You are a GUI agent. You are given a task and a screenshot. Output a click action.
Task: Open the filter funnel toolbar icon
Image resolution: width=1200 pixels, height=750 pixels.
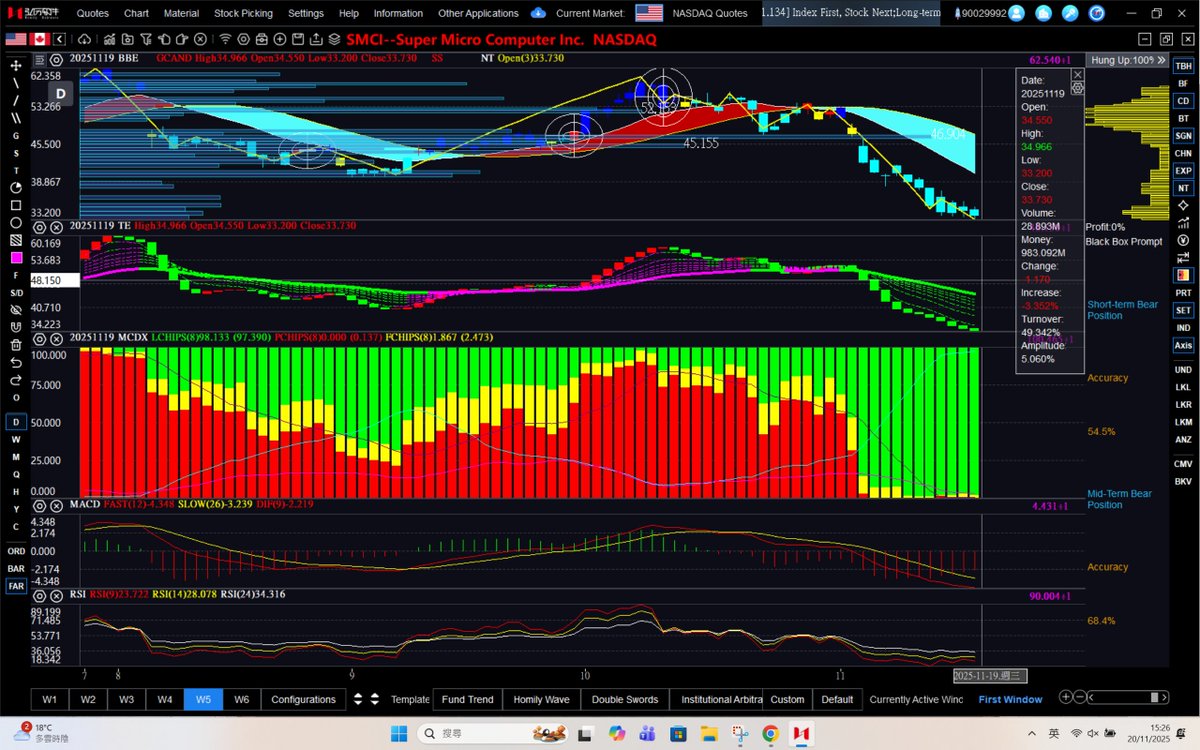145,39
